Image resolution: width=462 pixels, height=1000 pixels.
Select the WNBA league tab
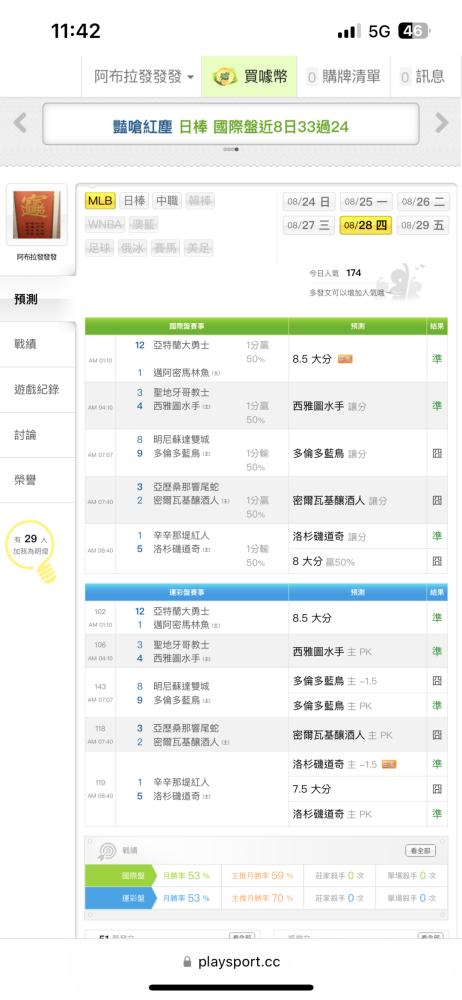pyautogui.click(x=105, y=224)
